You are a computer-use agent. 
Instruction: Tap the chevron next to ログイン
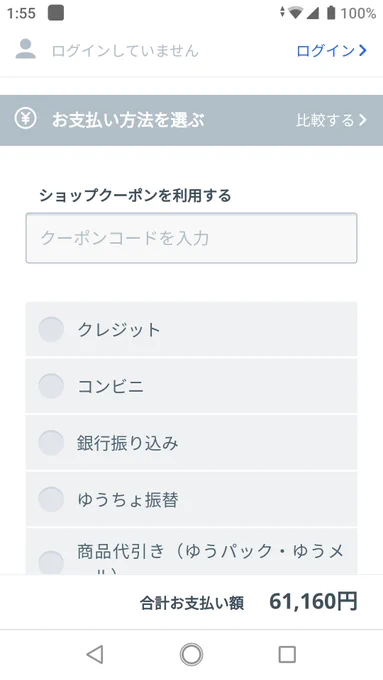[363, 51]
